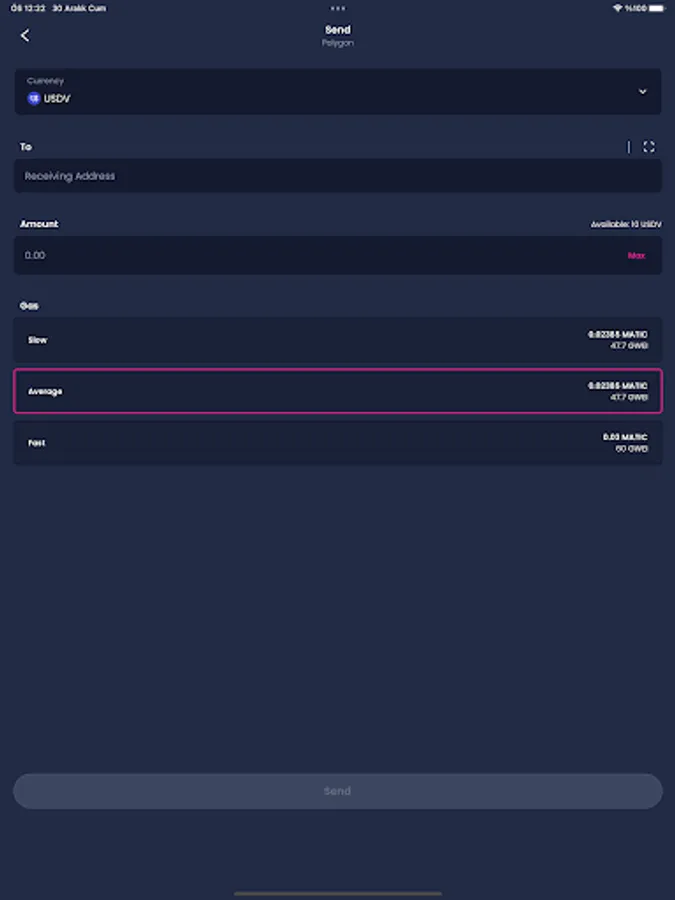Viewport: 675px width, 900px height.
Task: Tap the battery indicator icon
Action: [x=657, y=8]
